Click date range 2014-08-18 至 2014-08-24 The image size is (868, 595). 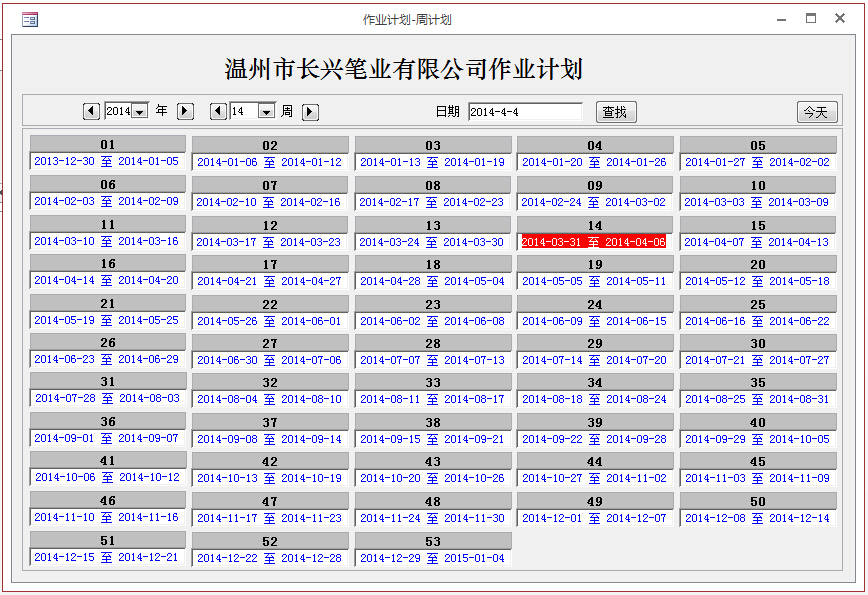click(x=594, y=399)
